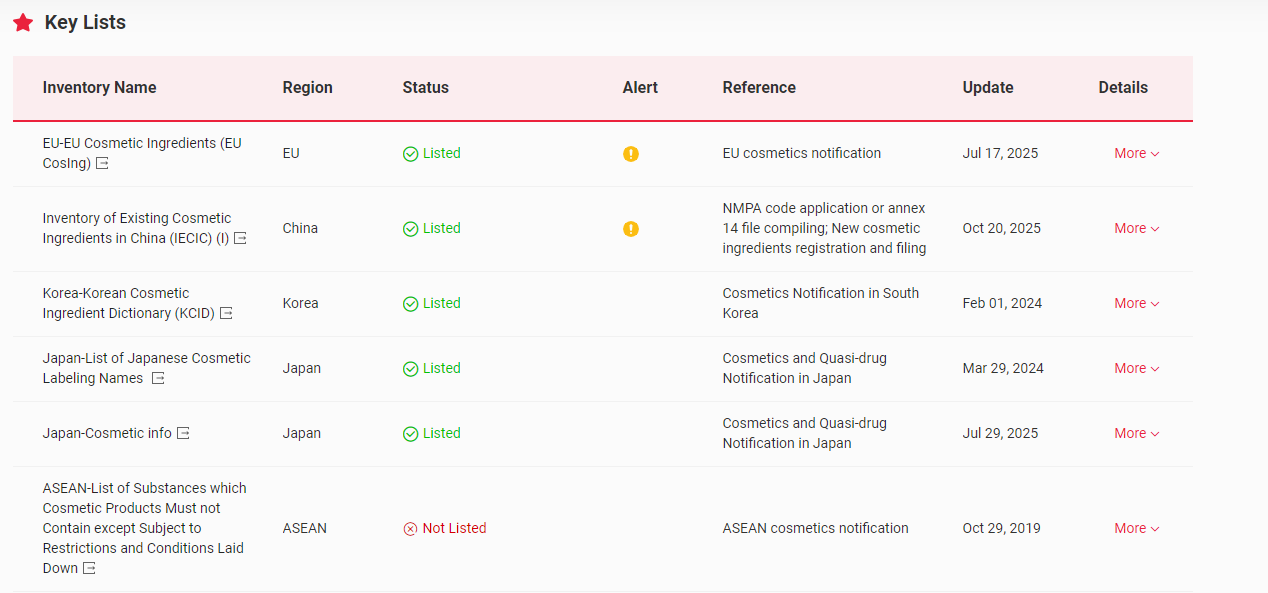This screenshot has height=593, width=1268.
Task: Open external link icon for Japan-Cosmetic info
Action: point(183,434)
